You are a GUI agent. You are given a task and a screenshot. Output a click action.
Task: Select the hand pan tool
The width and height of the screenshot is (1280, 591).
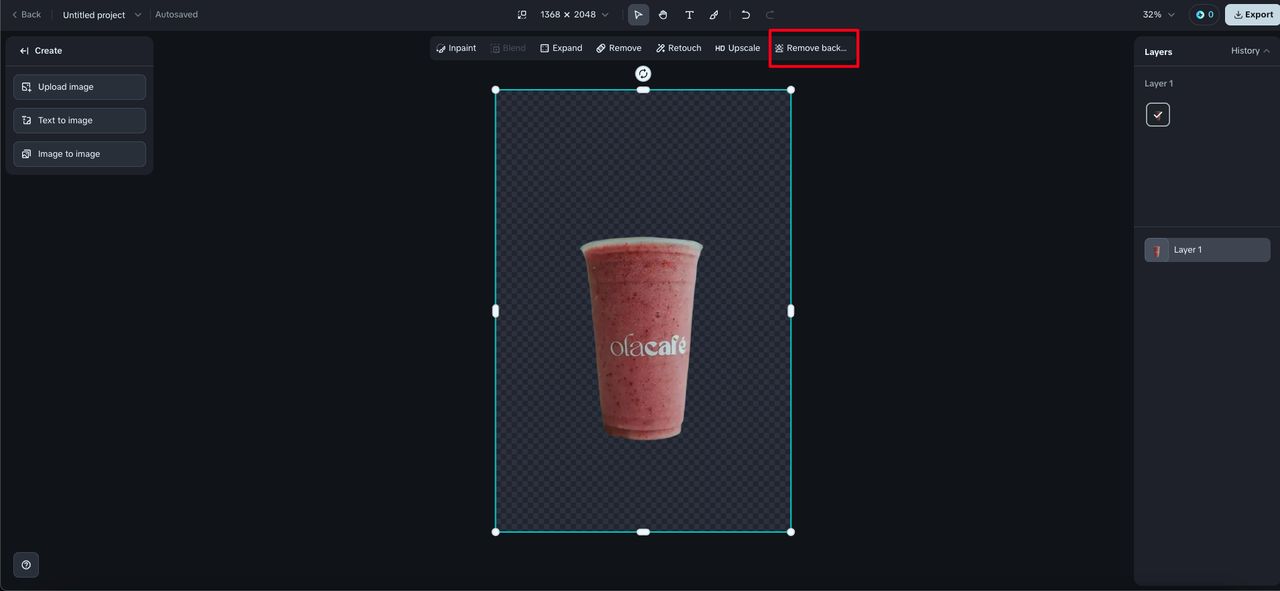663,15
